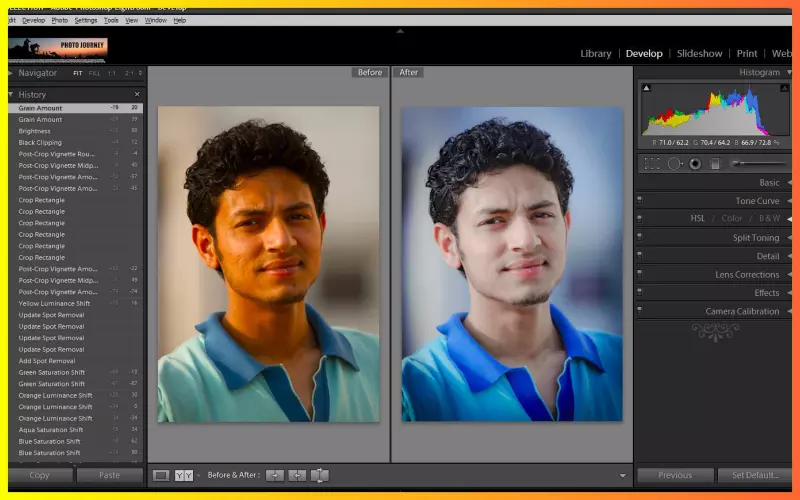Open the Photo menu
This screenshot has width=800, height=500.
[x=60, y=20]
